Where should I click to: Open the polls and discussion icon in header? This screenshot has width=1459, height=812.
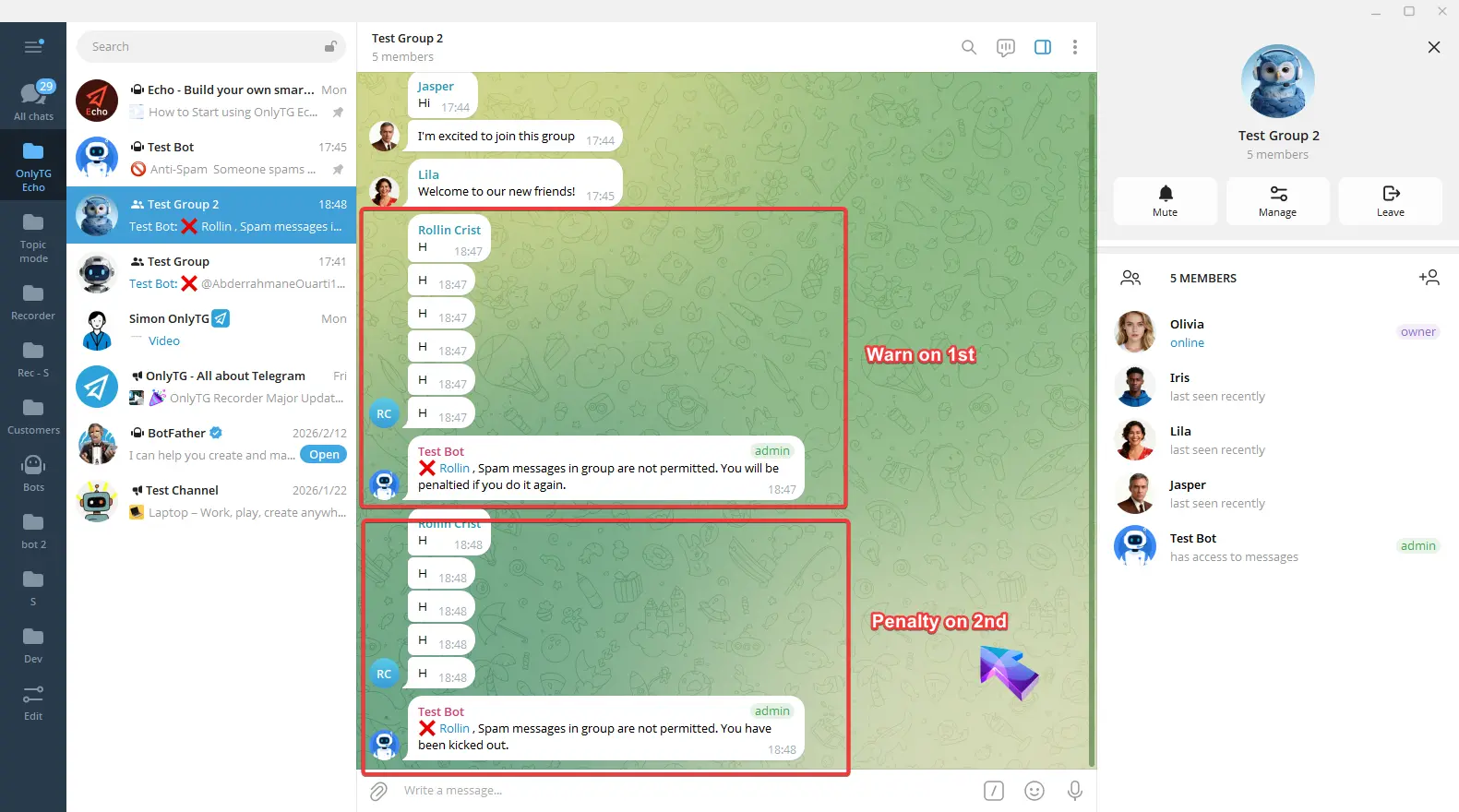(1005, 47)
